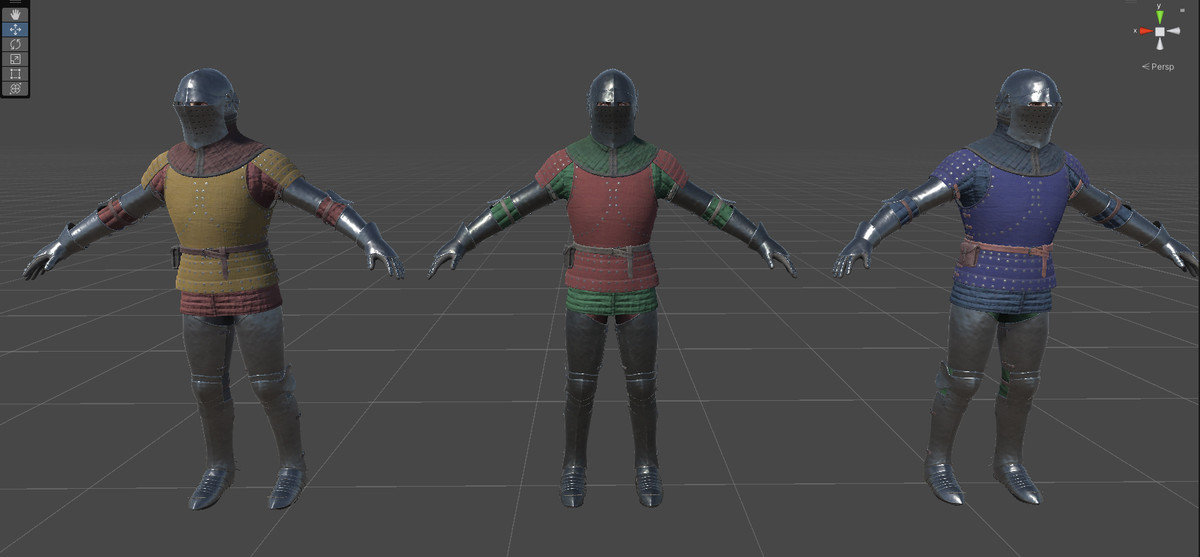Select the Rect transform tool
Screen dimensions: 1200x557
[15, 74]
